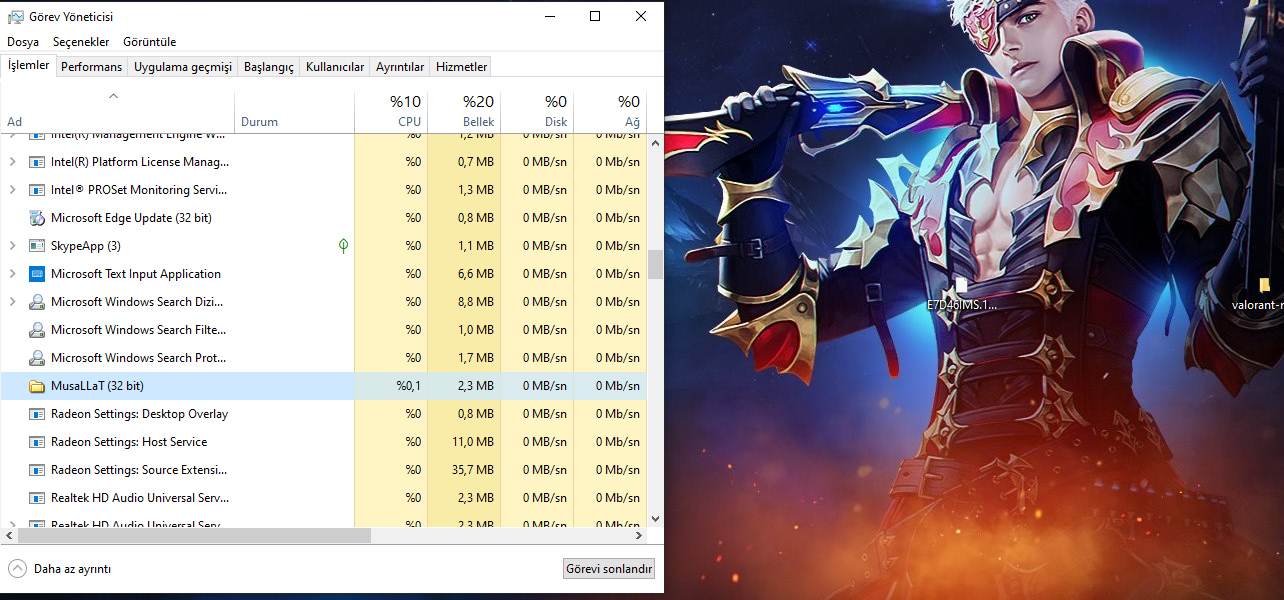The image size is (1284, 600).
Task: Switch to the Kullanıcılar tab
Action: [x=335, y=67]
